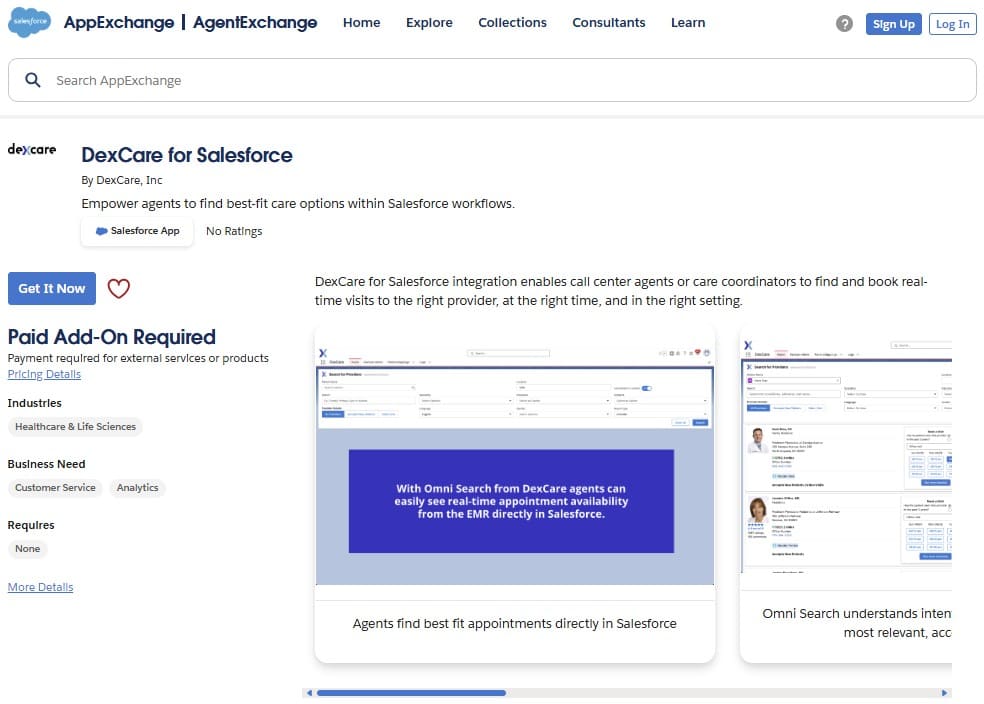Screen dimensions: 984x704
Task: Add DexCare to favorites with heart icon
Action: 119,289
